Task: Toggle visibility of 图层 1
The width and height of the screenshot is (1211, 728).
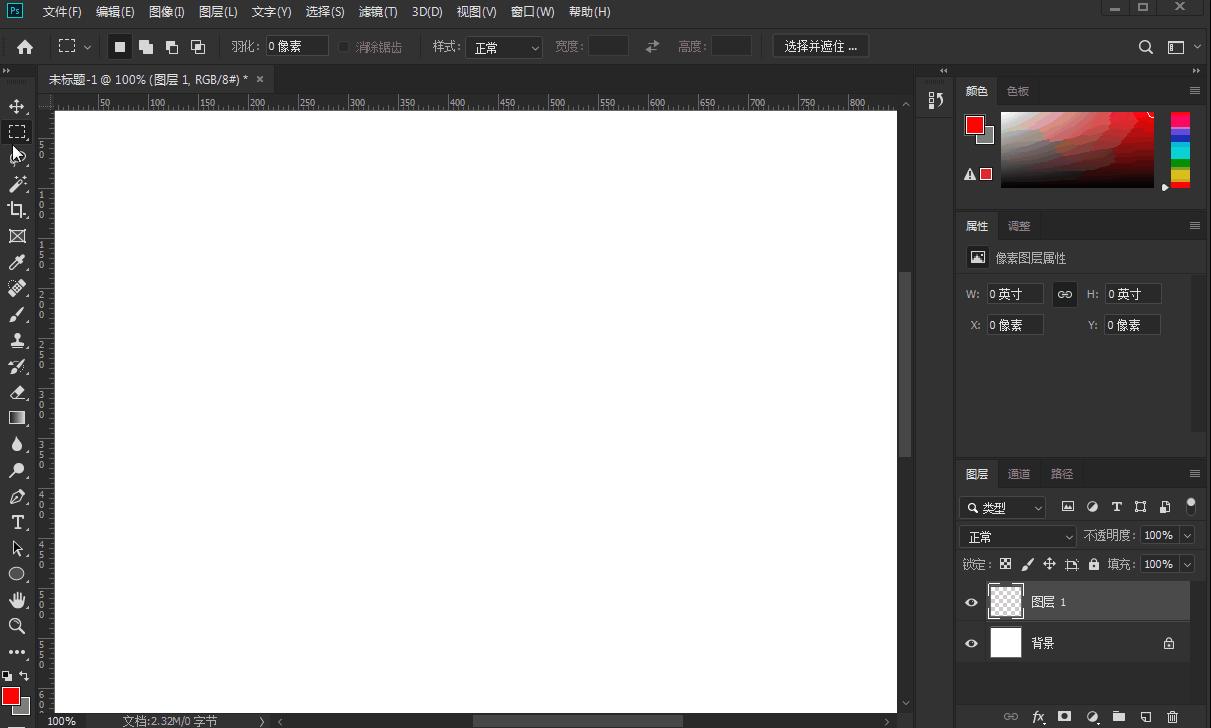Action: point(971,601)
